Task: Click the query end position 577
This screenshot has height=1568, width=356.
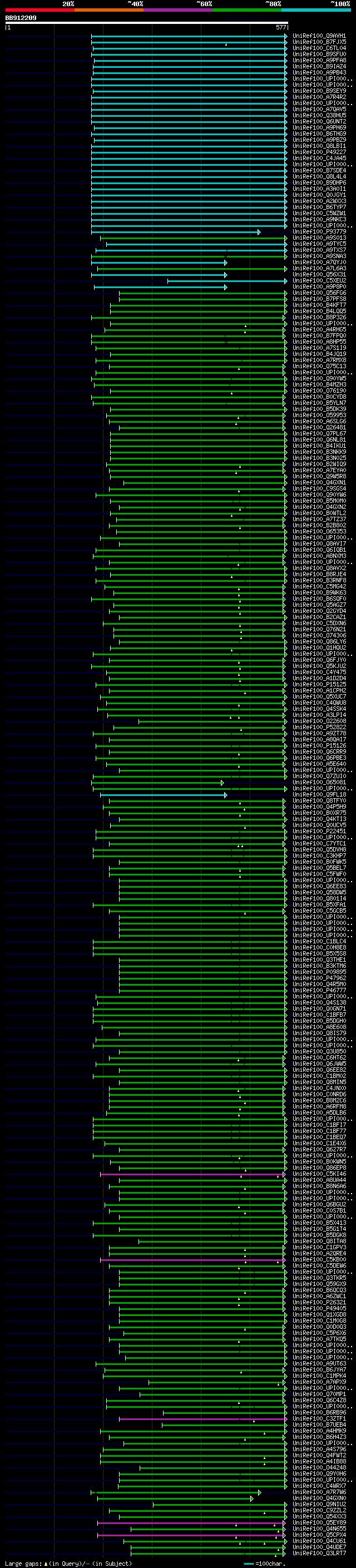Action: [281, 27]
